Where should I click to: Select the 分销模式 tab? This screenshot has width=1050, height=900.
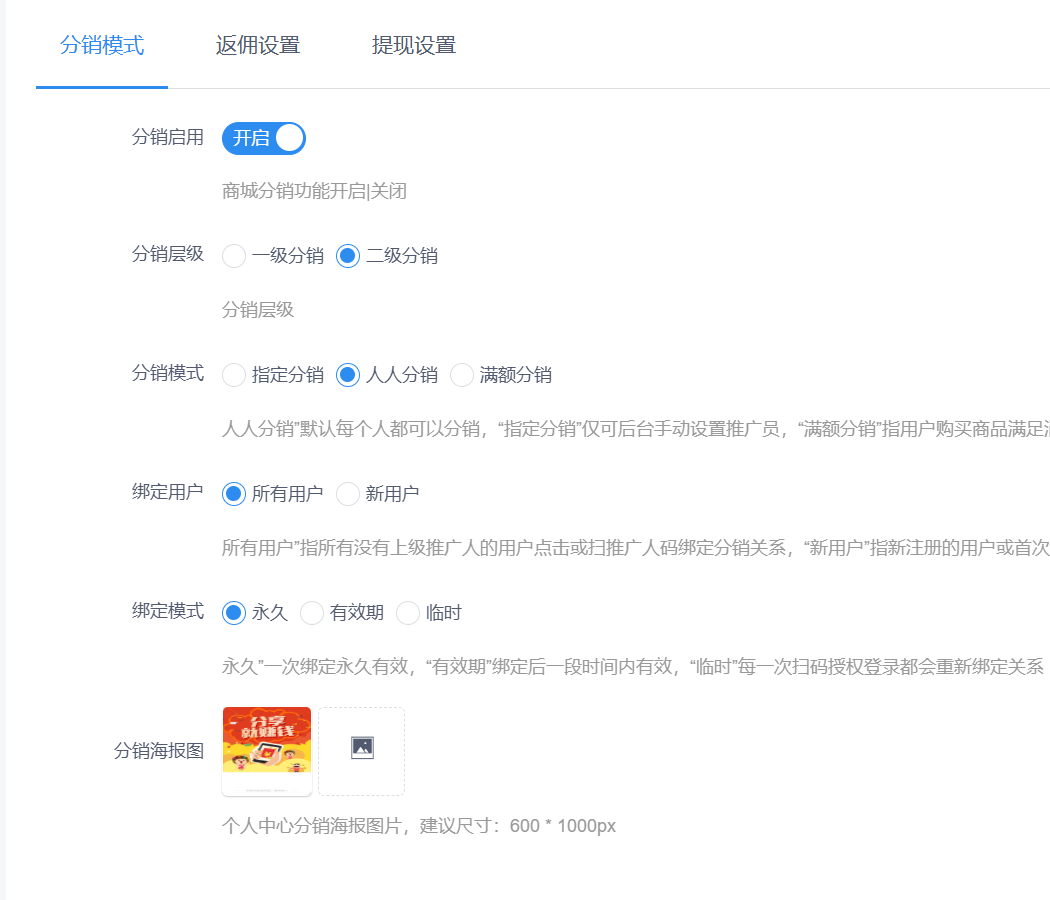pyautogui.click(x=102, y=45)
